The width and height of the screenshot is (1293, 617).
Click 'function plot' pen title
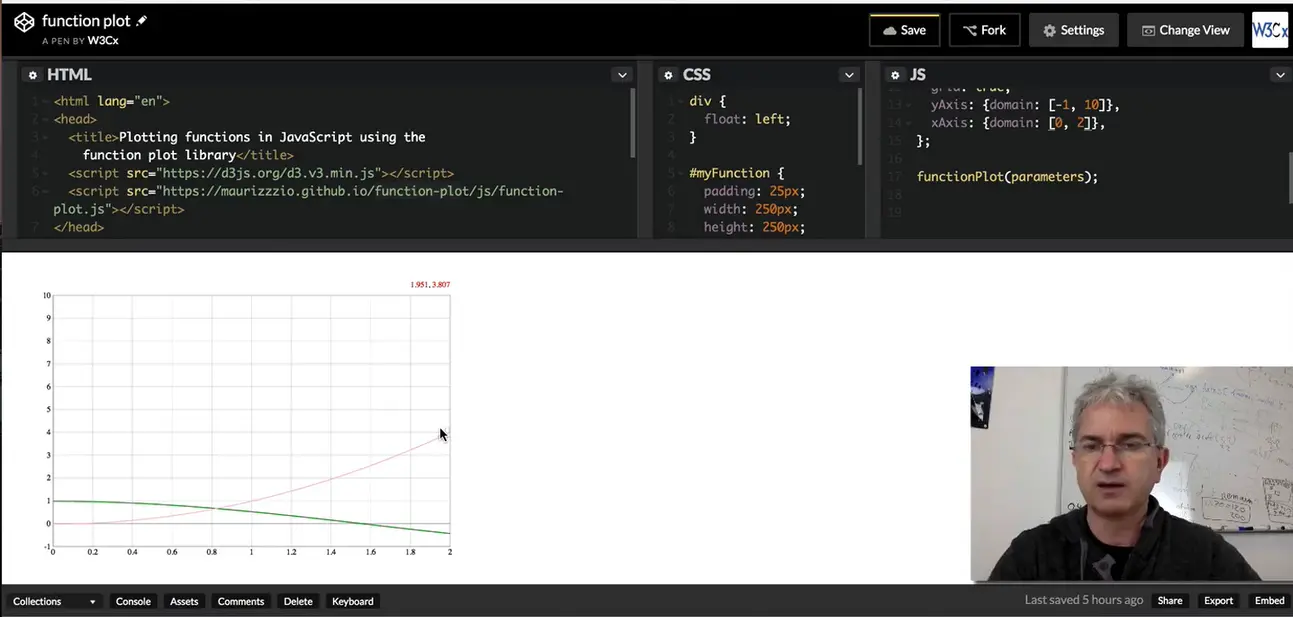click(86, 21)
